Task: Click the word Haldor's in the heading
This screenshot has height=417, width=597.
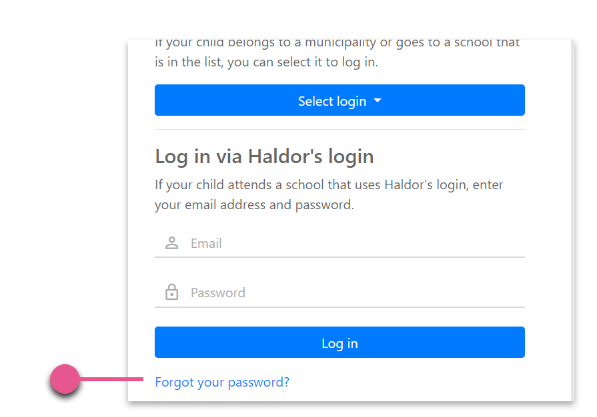Action: pyautogui.click(x=285, y=156)
